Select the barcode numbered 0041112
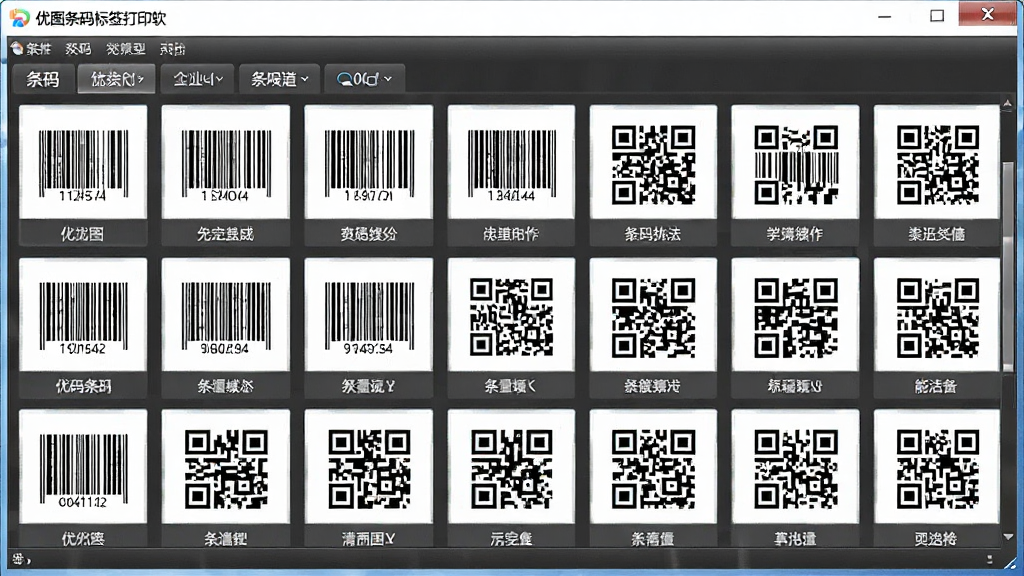This screenshot has height=576, width=1024. pos(83,479)
